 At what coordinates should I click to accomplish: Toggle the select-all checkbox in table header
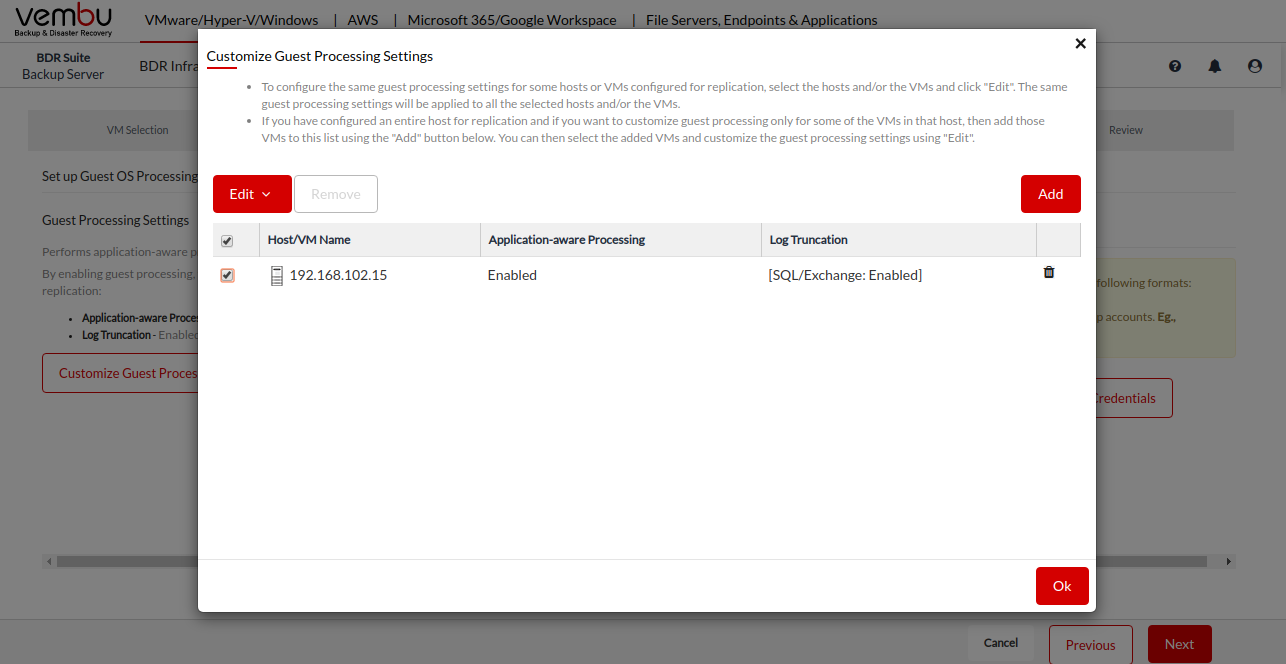pyautogui.click(x=227, y=241)
